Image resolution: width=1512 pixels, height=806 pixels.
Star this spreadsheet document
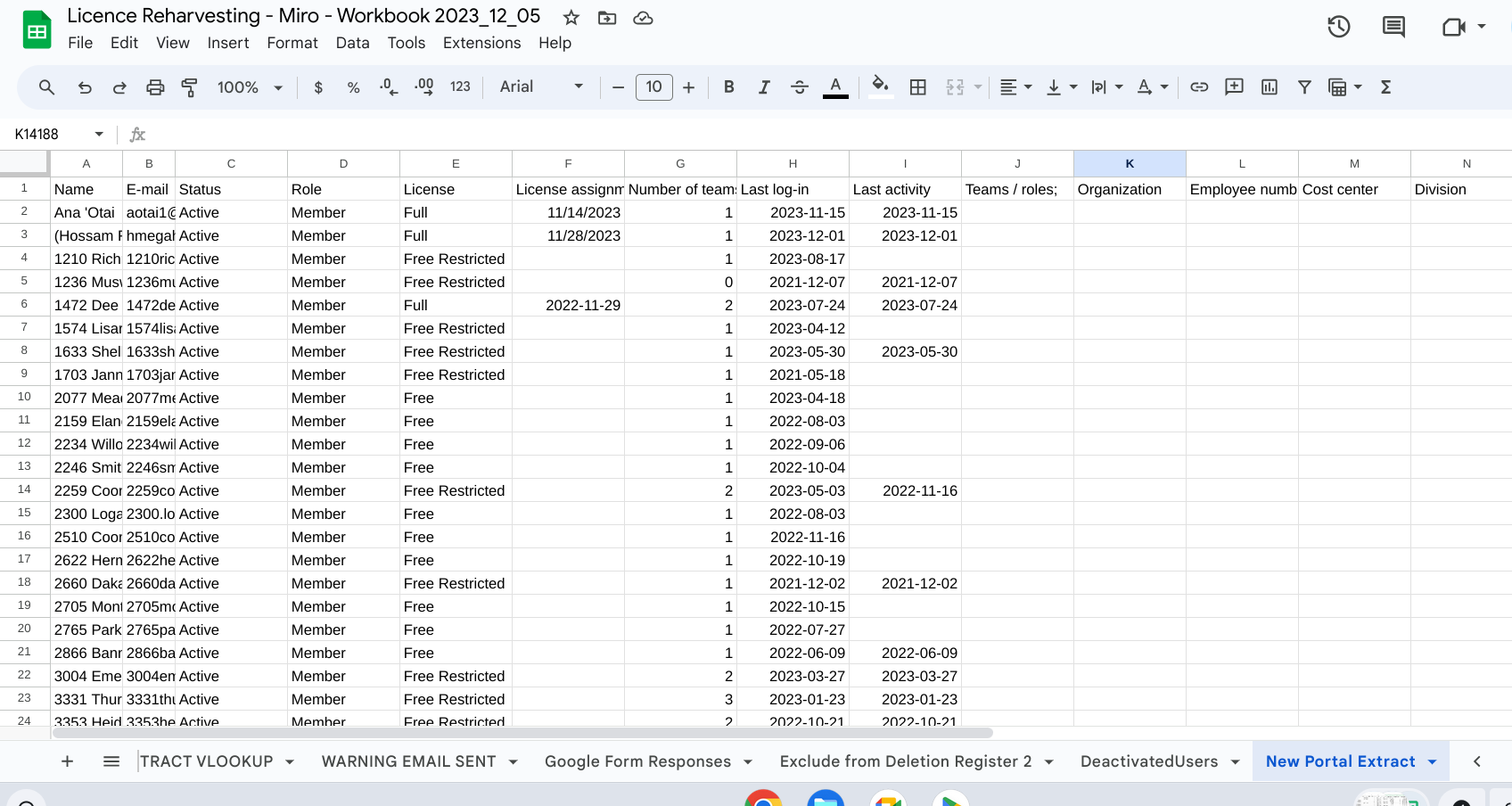(x=571, y=17)
